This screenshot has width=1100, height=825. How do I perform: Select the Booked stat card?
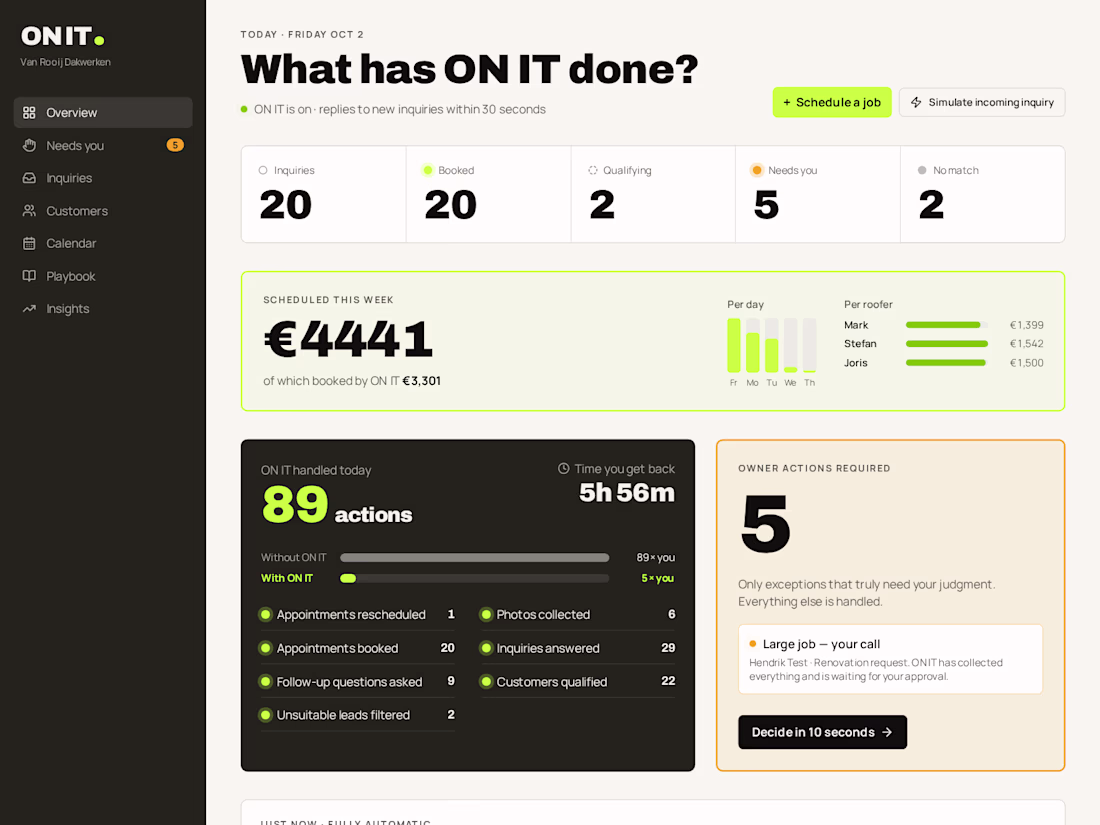click(x=489, y=194)
